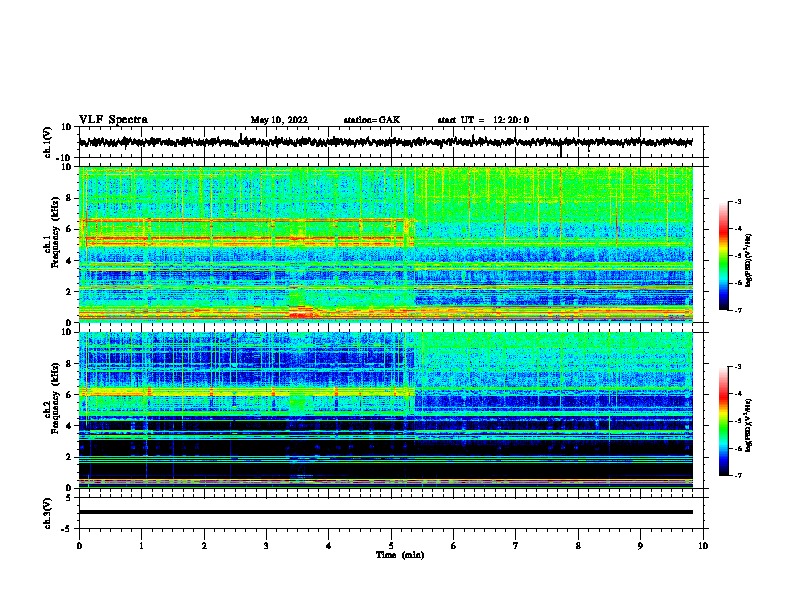Click time-axis tick label 0
792x612 pixels.
[x=79, y=546]
